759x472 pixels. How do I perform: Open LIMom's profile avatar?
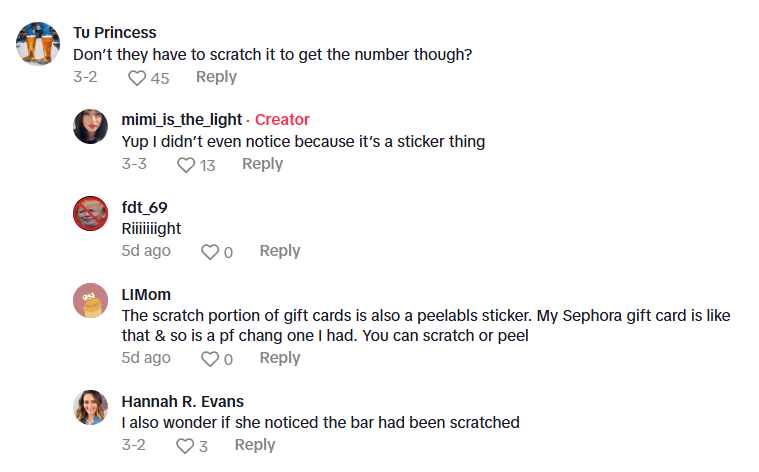click(x=91, y=300)
